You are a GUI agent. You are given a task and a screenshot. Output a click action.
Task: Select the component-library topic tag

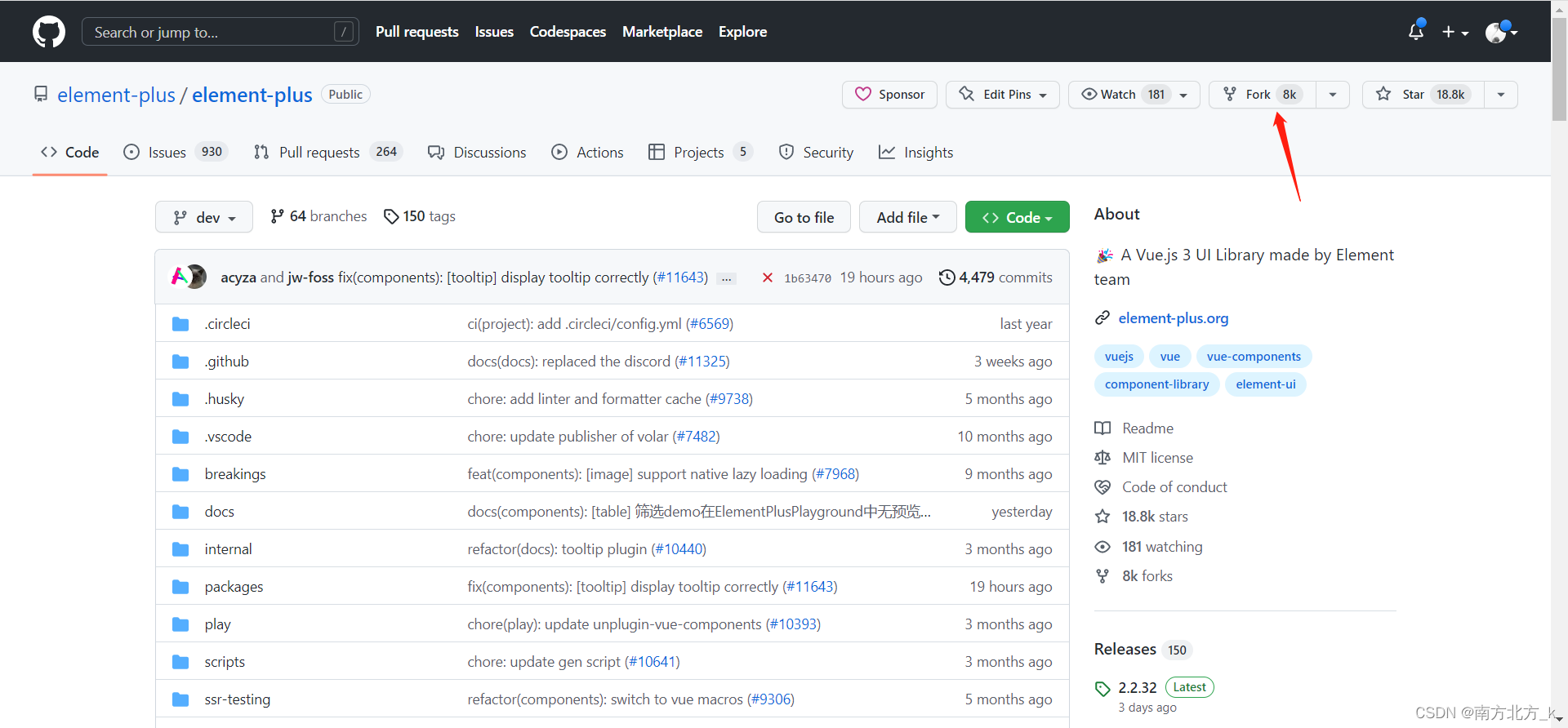(1156, 384)
